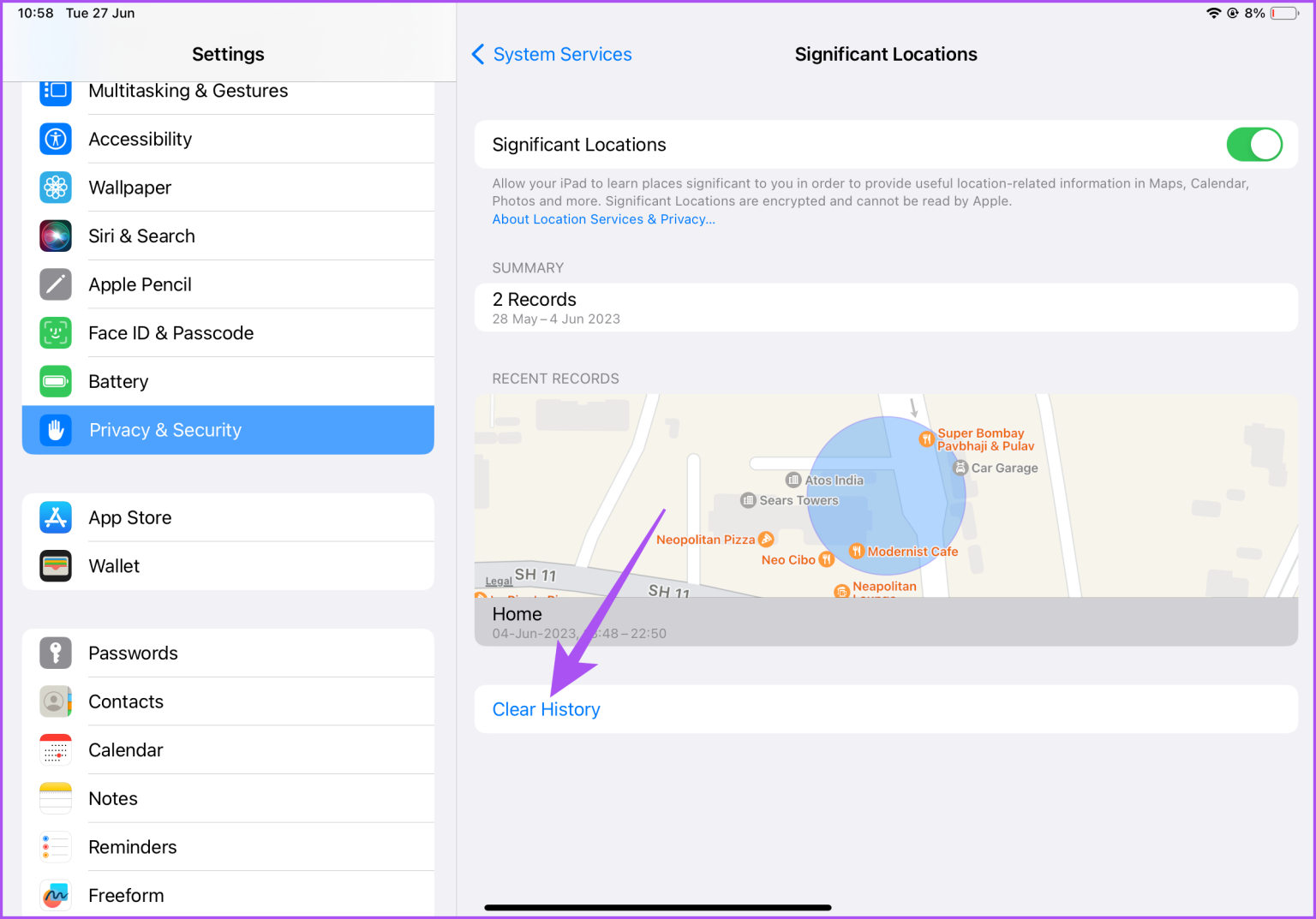Open the 2 Records summary entry

pos(886,307)
